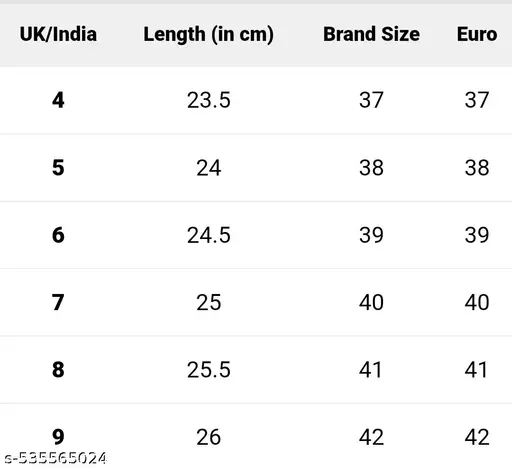This screenshot has width=512, height=470.
Task: Click Brand Size 40 cell
Action: point(371,302)
